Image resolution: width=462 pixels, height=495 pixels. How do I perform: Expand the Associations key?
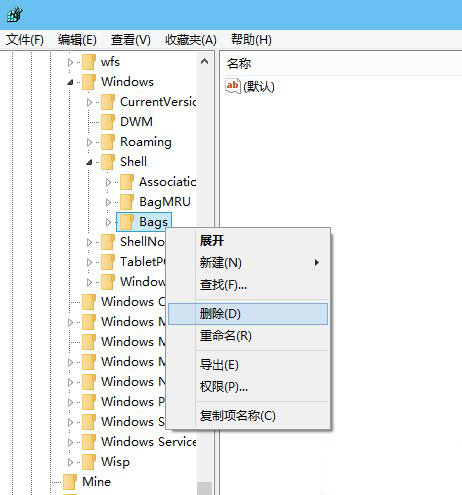(108, 182)
